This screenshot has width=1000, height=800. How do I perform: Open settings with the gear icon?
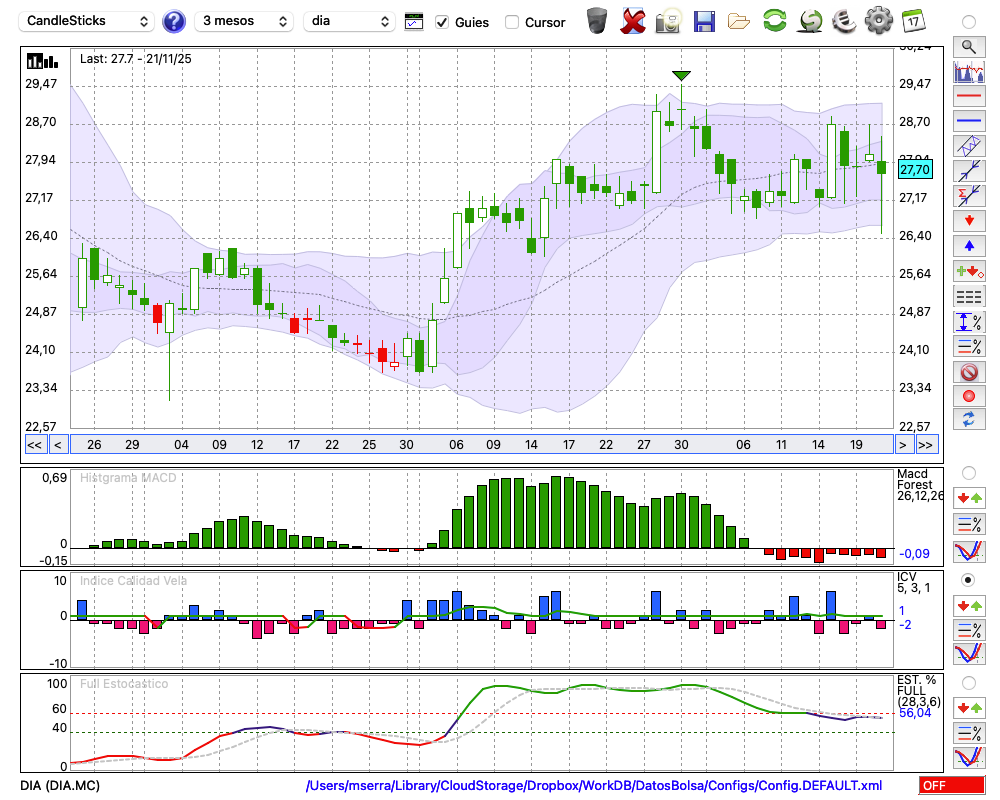point(878,20)
